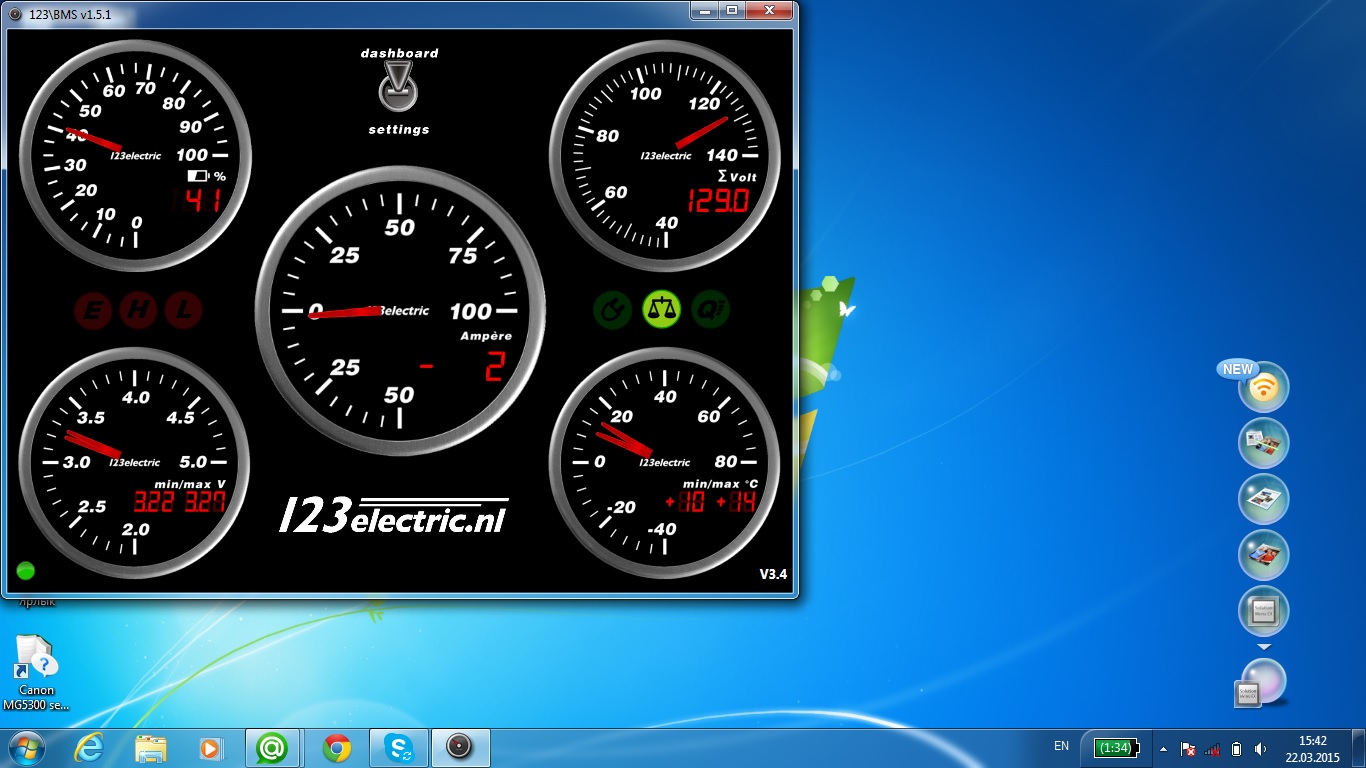Click the green status LED in the bottom-left corner
Screen dimensions: 1366x768
click(26, 571)
